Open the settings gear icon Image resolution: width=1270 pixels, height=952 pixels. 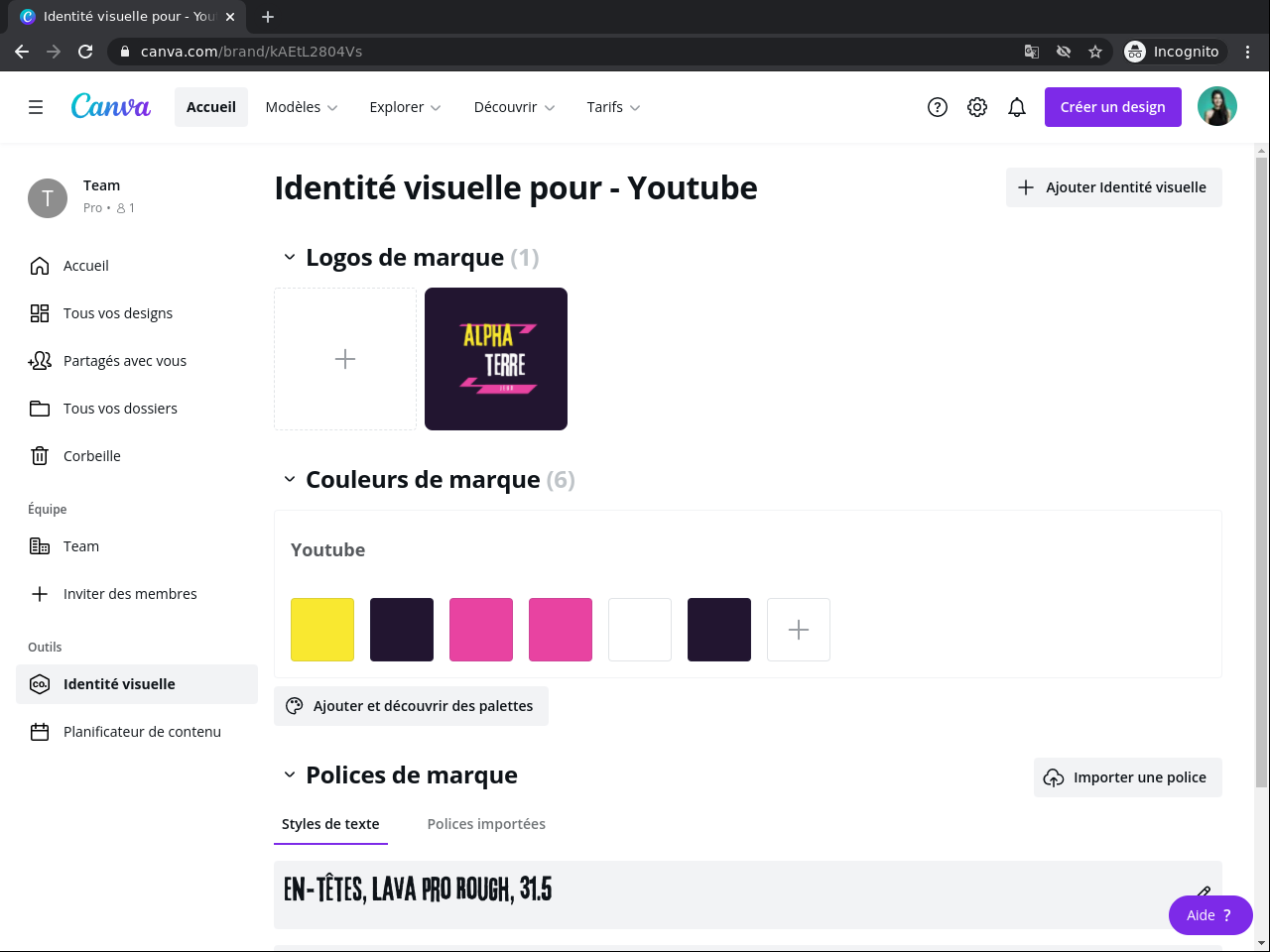pos(977,107)
